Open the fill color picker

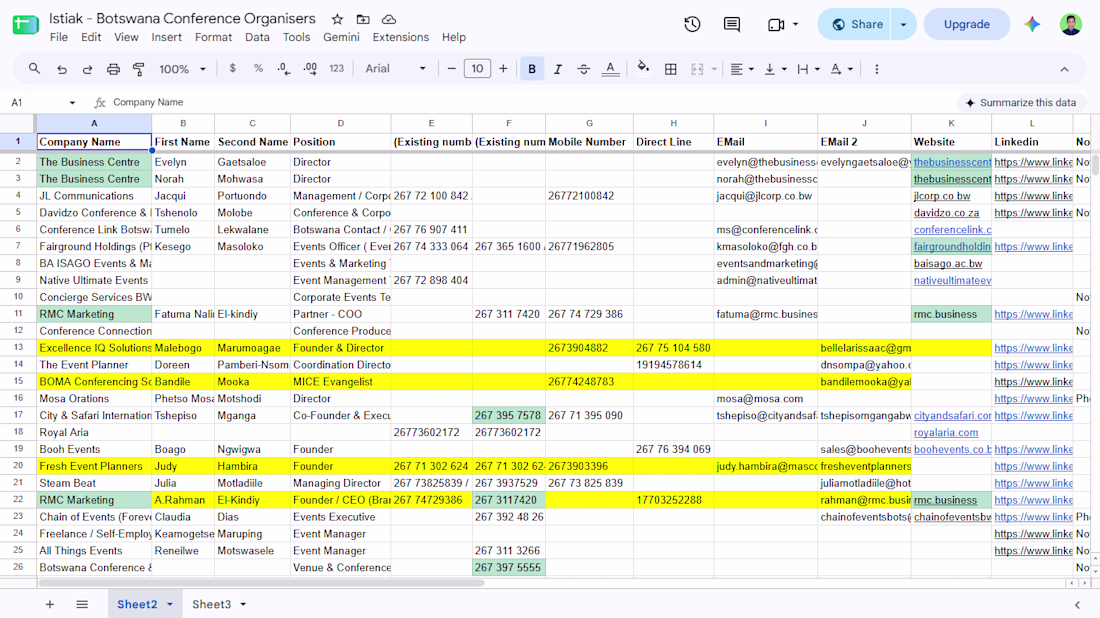pyautogui.click(x=643, y=69)
